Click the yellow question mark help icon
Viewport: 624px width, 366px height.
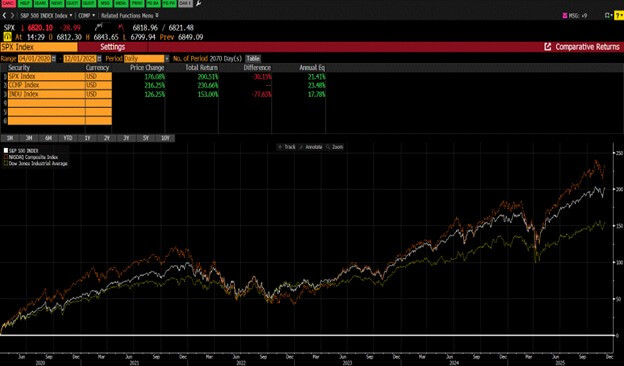pos(619,16)
